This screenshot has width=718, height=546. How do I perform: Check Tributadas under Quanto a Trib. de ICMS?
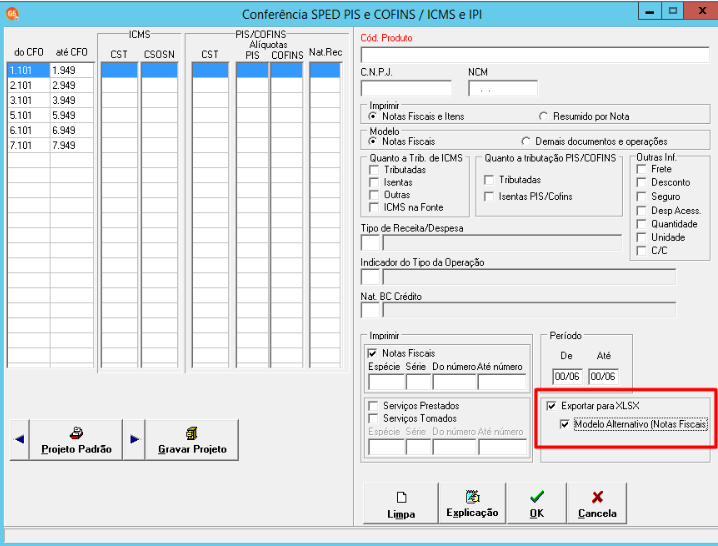point(374,170)
